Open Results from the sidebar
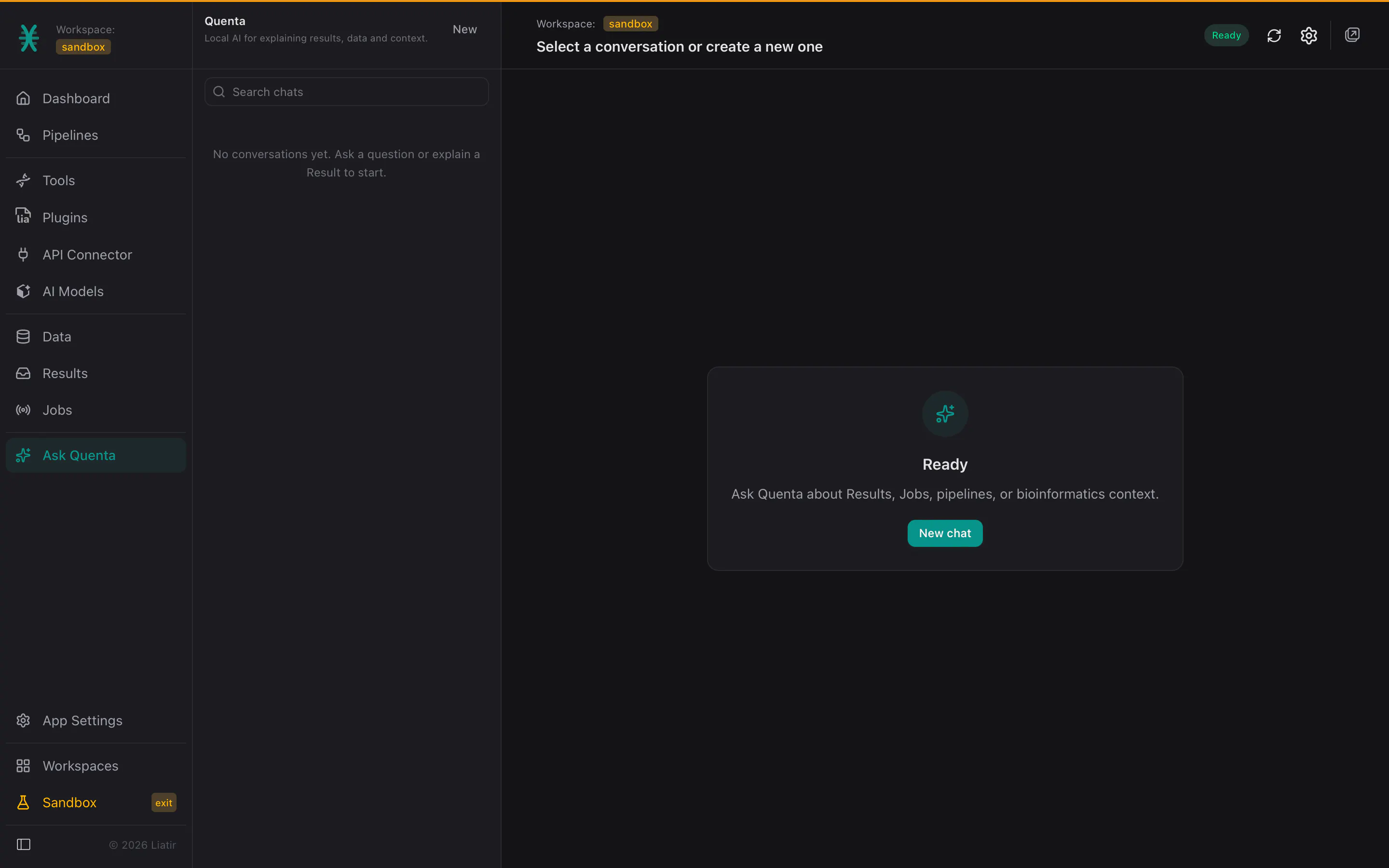 click(x=95, y=373)
